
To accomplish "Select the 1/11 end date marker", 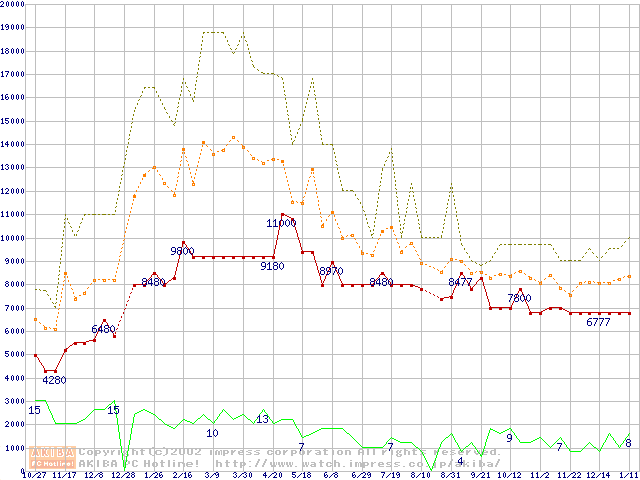I will tap(628, 475).
